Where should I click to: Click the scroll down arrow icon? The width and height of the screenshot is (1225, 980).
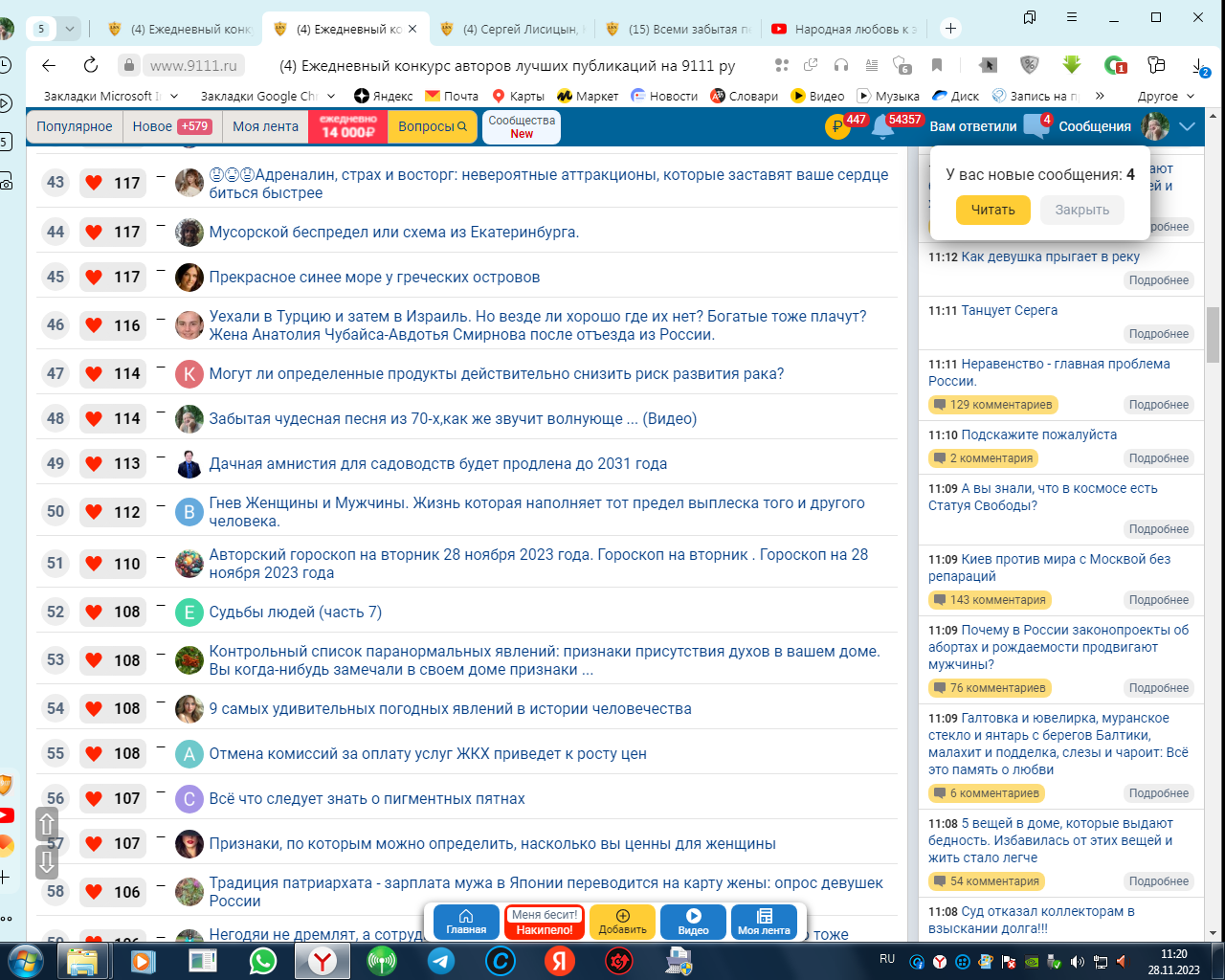click(47, 862)
